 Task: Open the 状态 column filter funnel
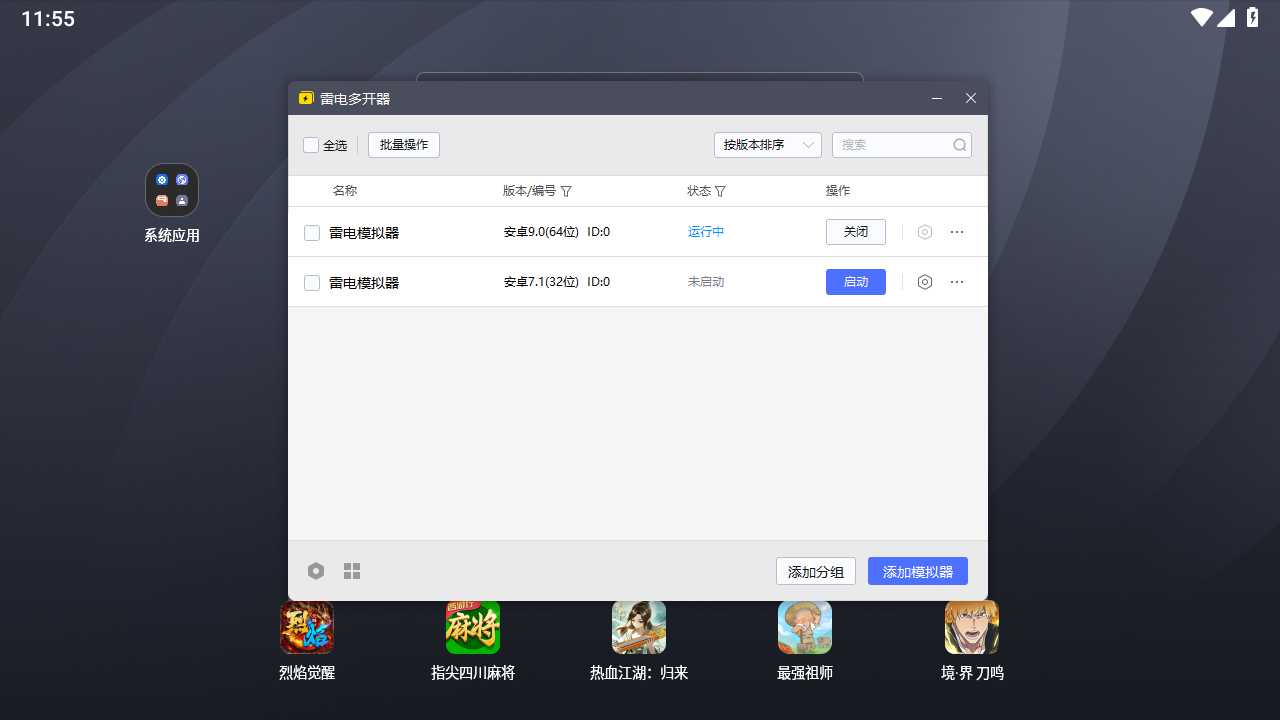[x=720, y=191]
